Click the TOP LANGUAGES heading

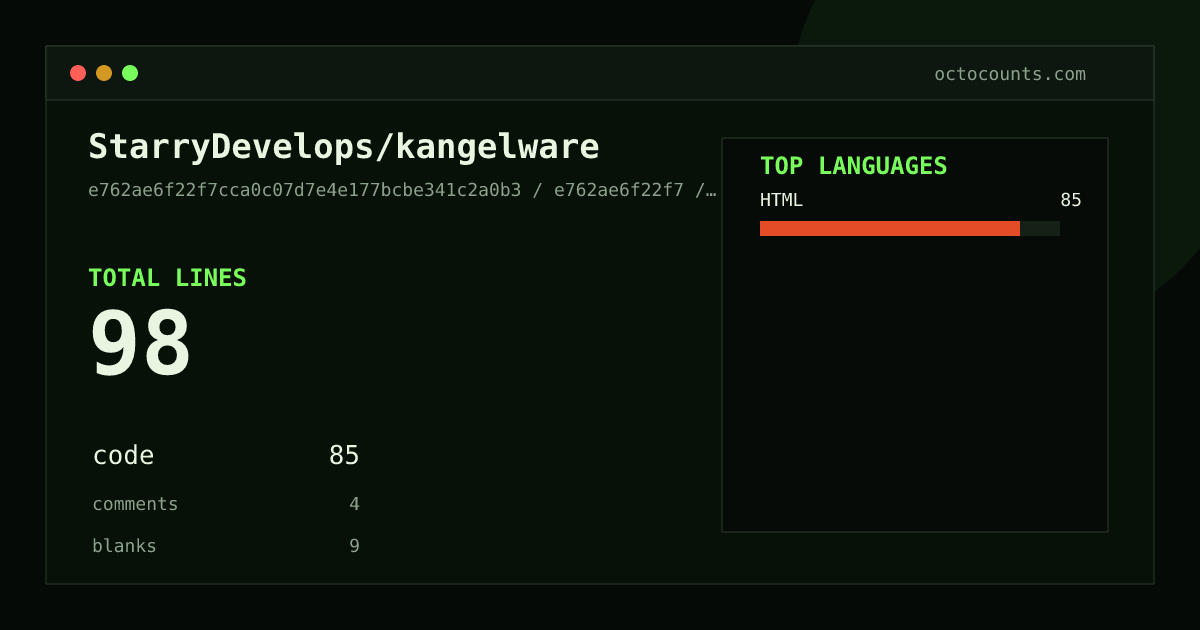[x=854, y=166]
